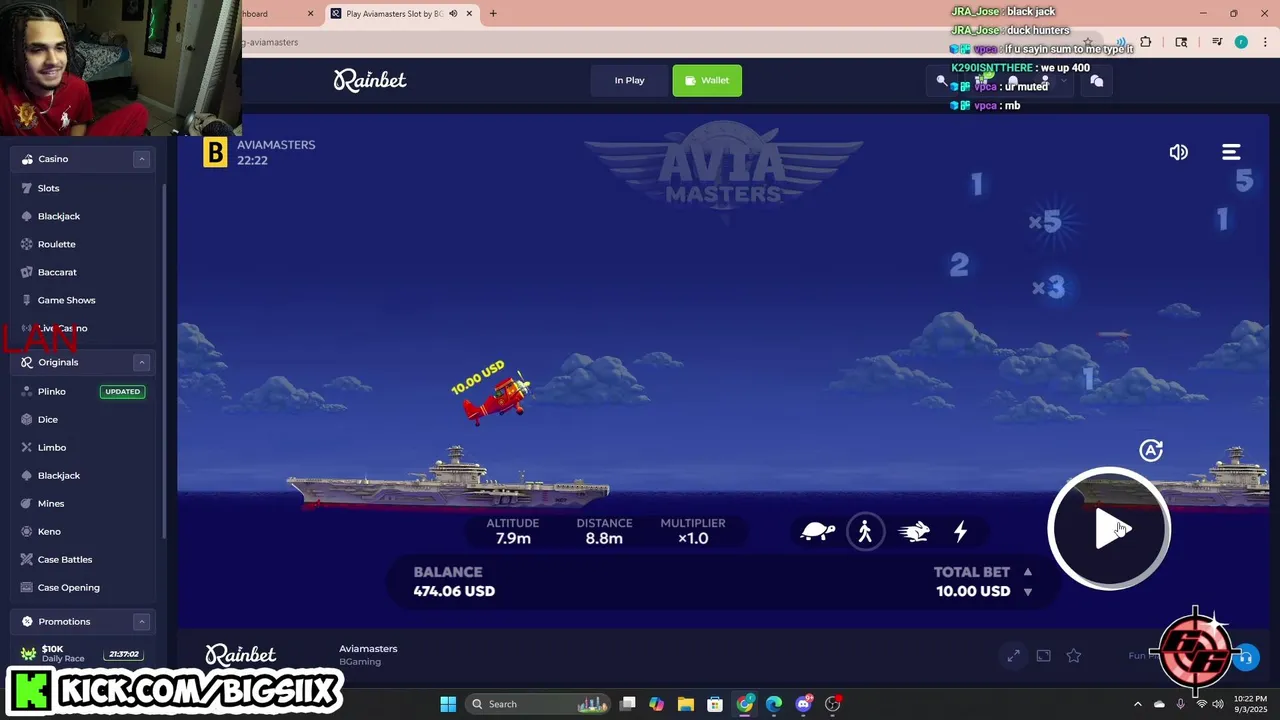Start the round with the play button
The height and width of the screenshot is (720, 1280).
pyautogui.click(x=1109, y=529)
